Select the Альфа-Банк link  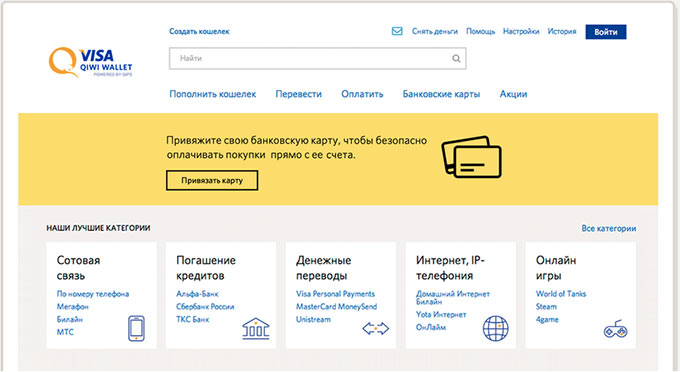(197, 294)
